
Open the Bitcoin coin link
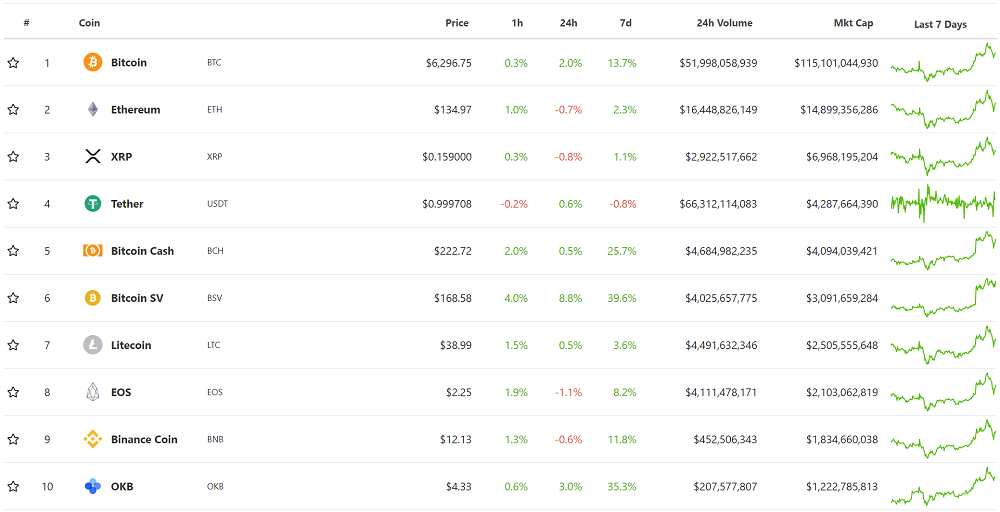129,62
